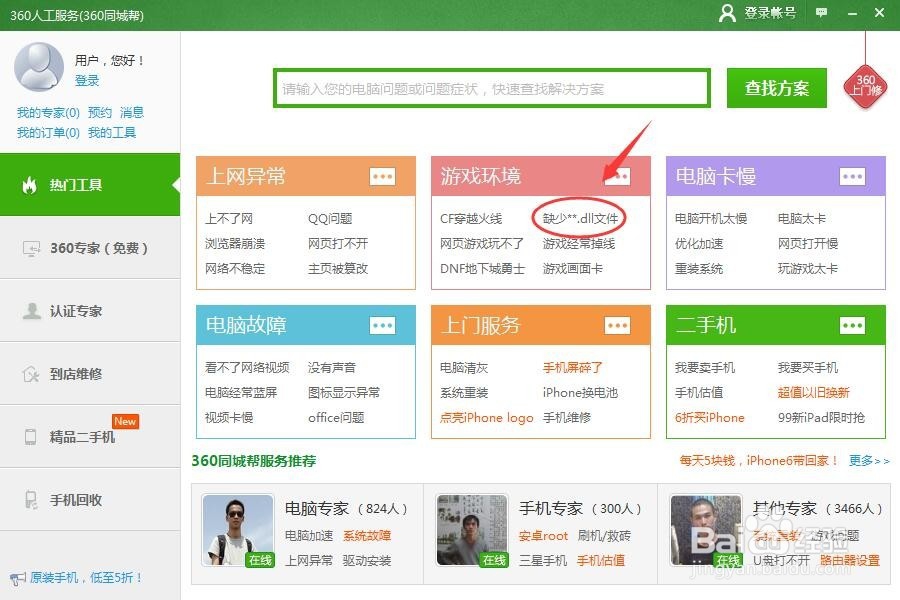Click the person icon beside 认证专家
900x600 pixels.
[31, 311]
